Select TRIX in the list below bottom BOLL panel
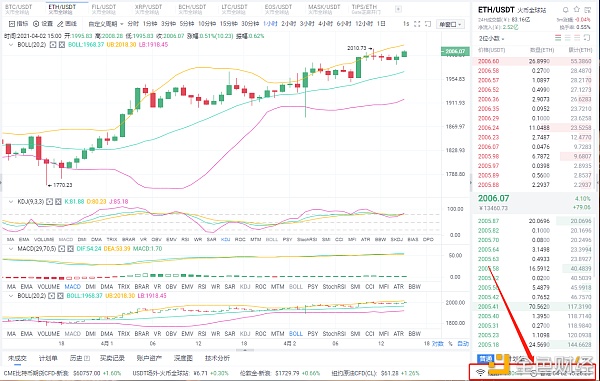The height and width of the screenshot is (381, 600). pyautogui.click(x=124, y=334)
